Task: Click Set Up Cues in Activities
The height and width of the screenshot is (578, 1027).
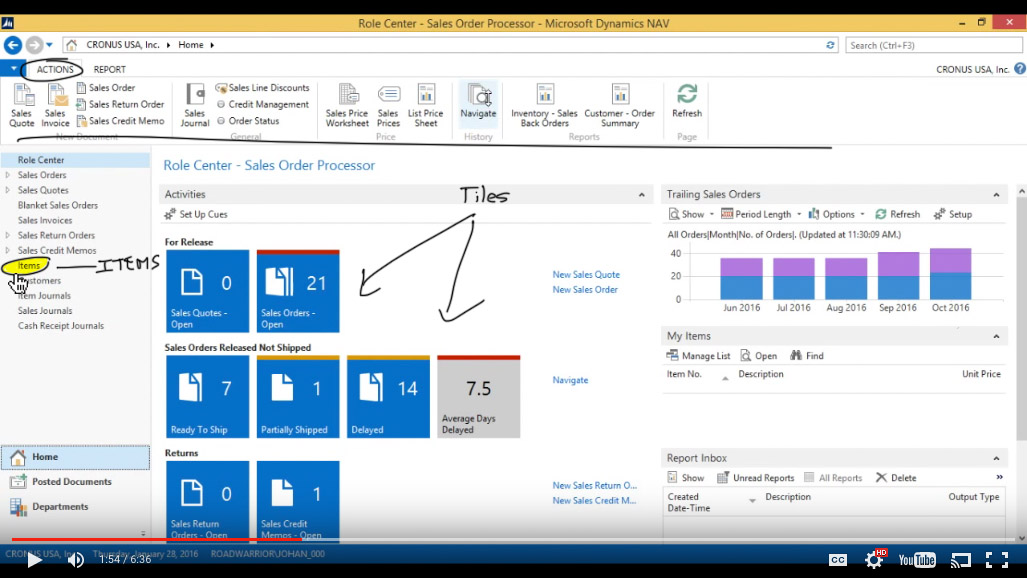Action: pyautogui.click(x=196, y=214)
